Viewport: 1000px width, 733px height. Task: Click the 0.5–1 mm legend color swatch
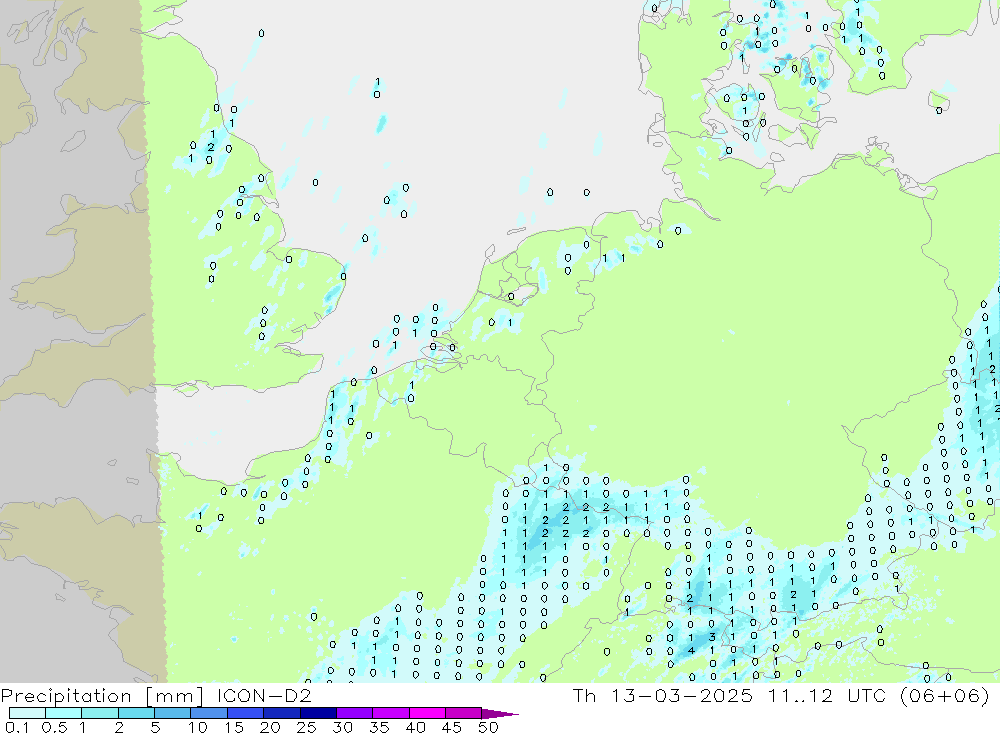(x=64, y=713)
